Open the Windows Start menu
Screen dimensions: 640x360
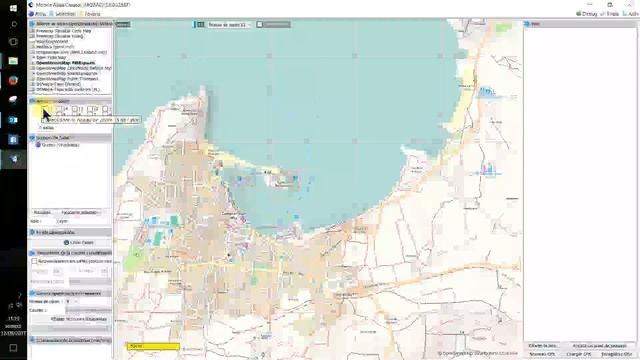tap(13, 8)
